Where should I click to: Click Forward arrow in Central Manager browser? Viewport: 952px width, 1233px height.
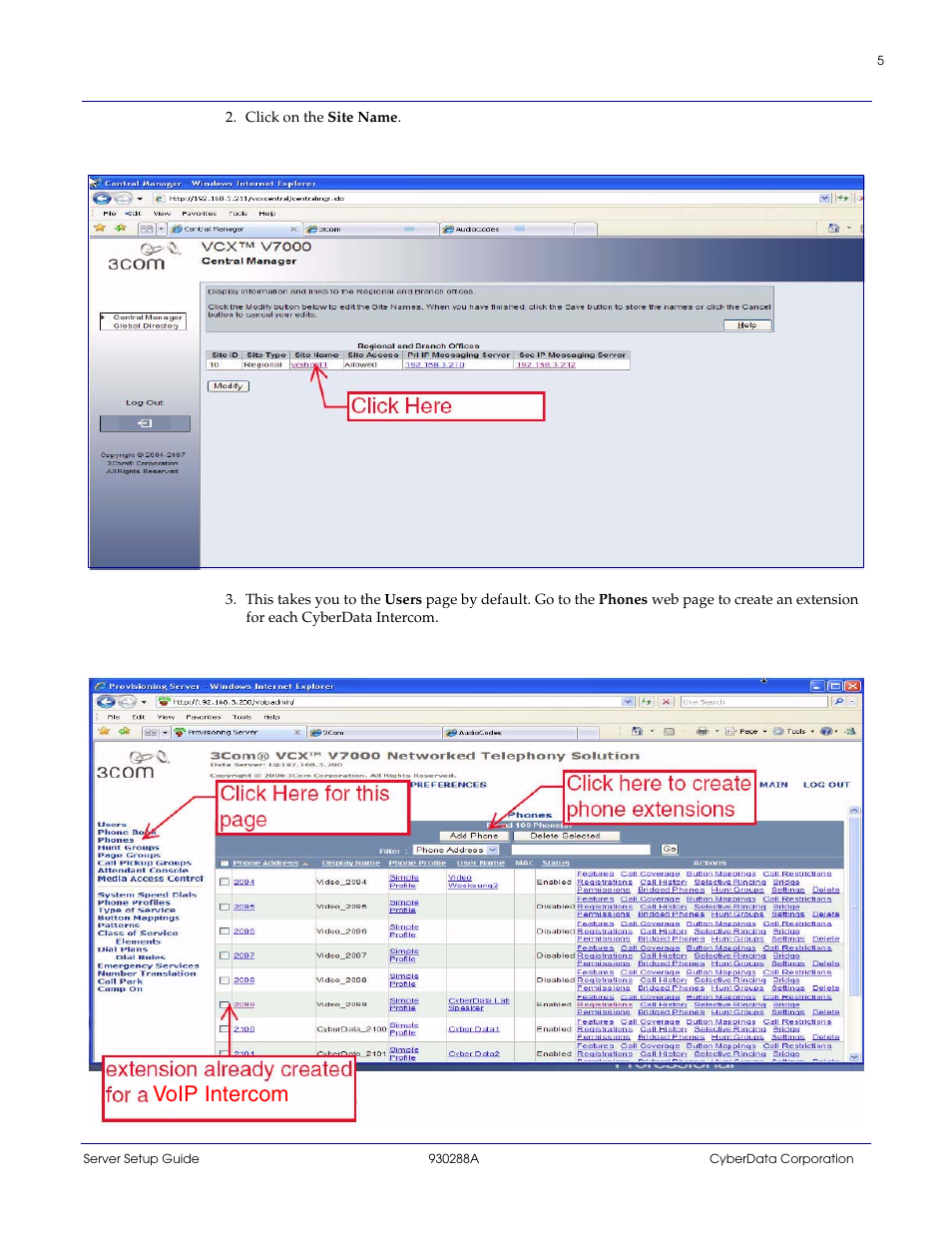click(x=122, y=199)
